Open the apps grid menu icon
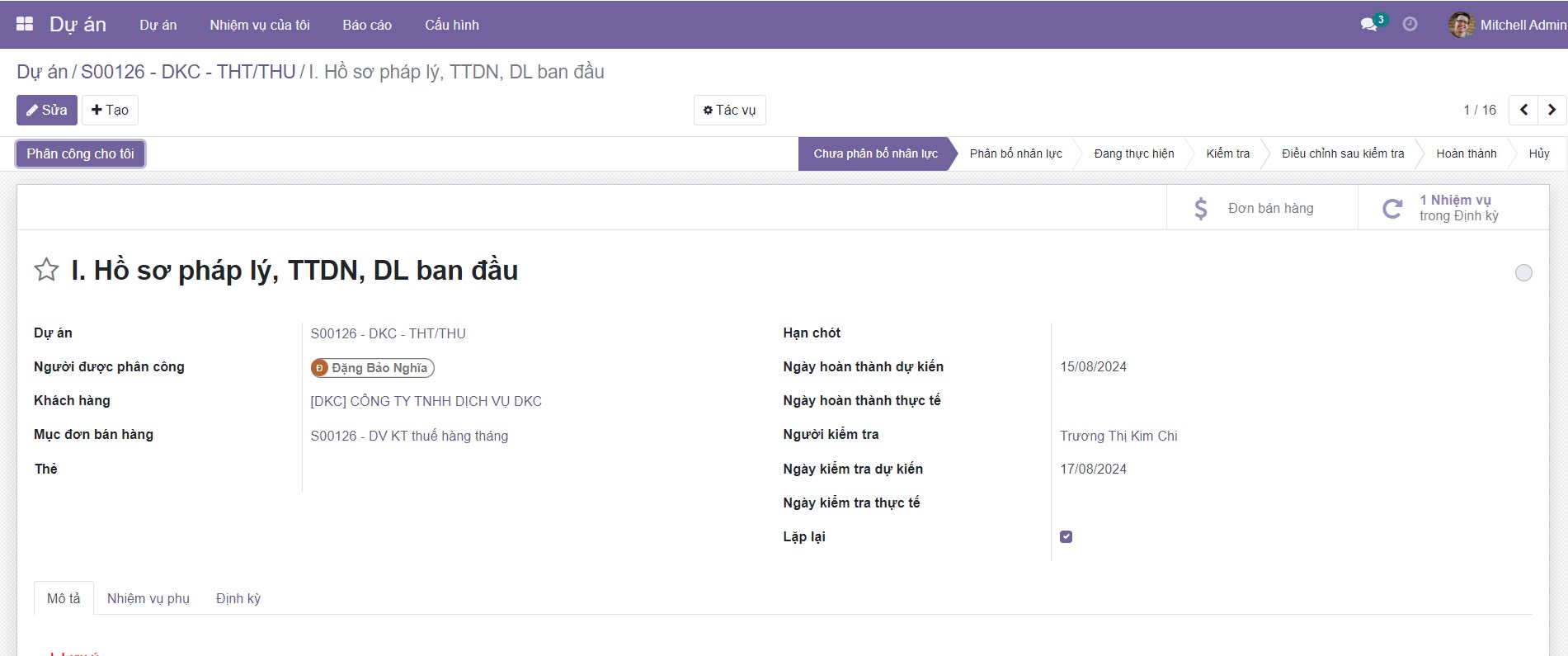Image resolution: width=1568 pixels, height=656 pixels. (25, 24)
